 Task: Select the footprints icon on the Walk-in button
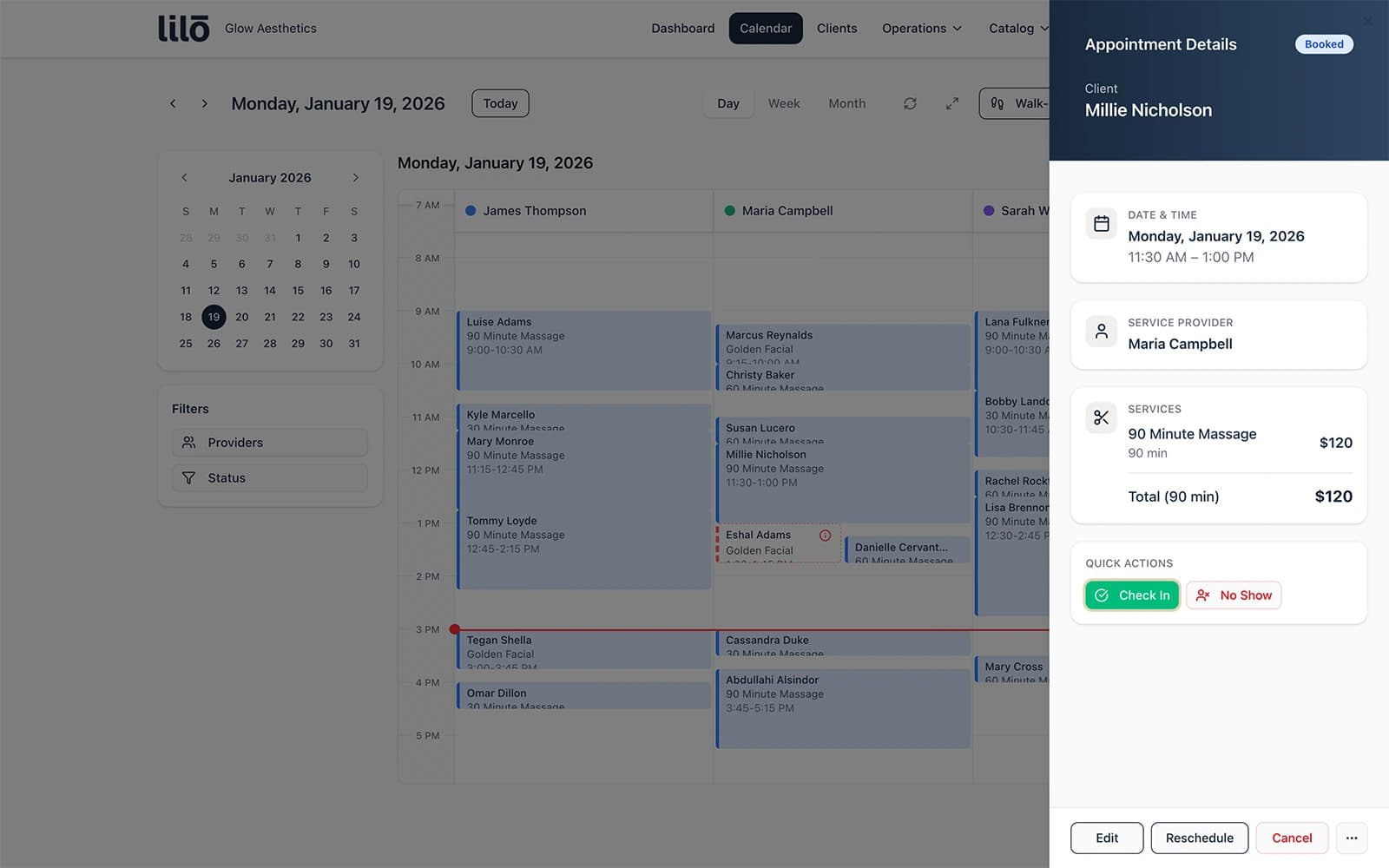(x=997, y=103)
